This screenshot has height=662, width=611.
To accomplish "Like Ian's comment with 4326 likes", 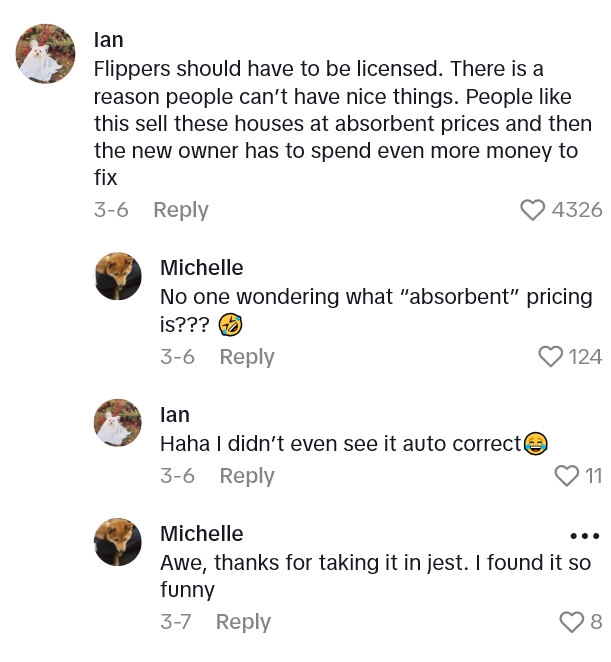I will click(533, 210).
